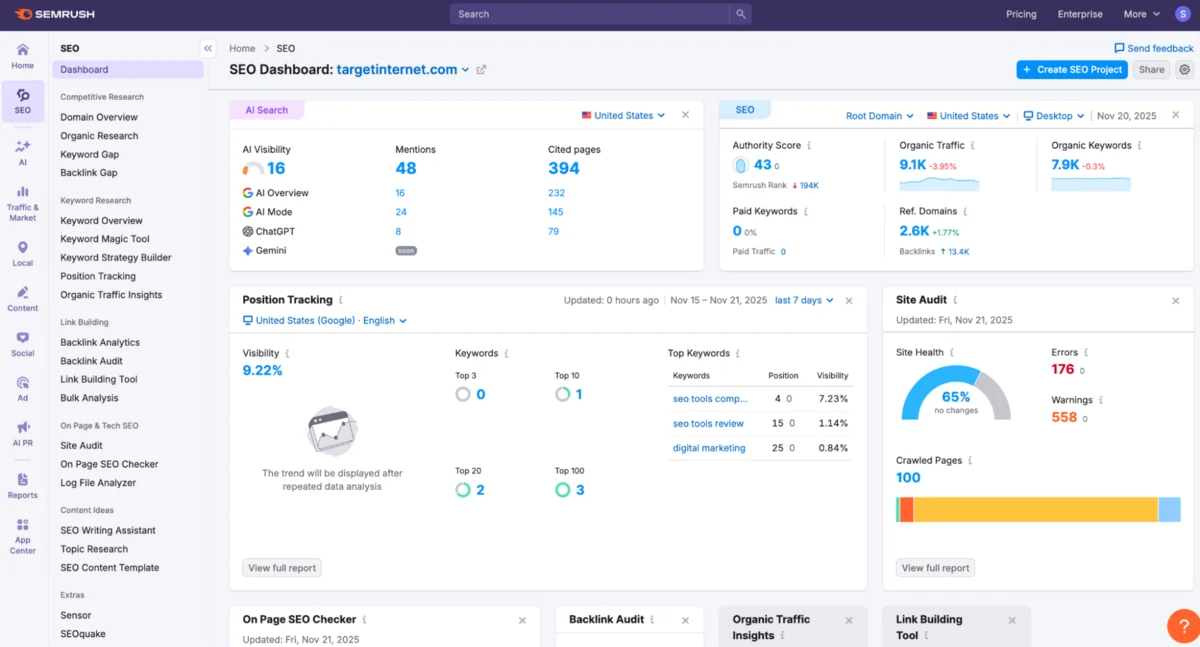Open the Local pin icon
Image resolution: width=1200 pixels, height=647 pixels.
[22, 254]
